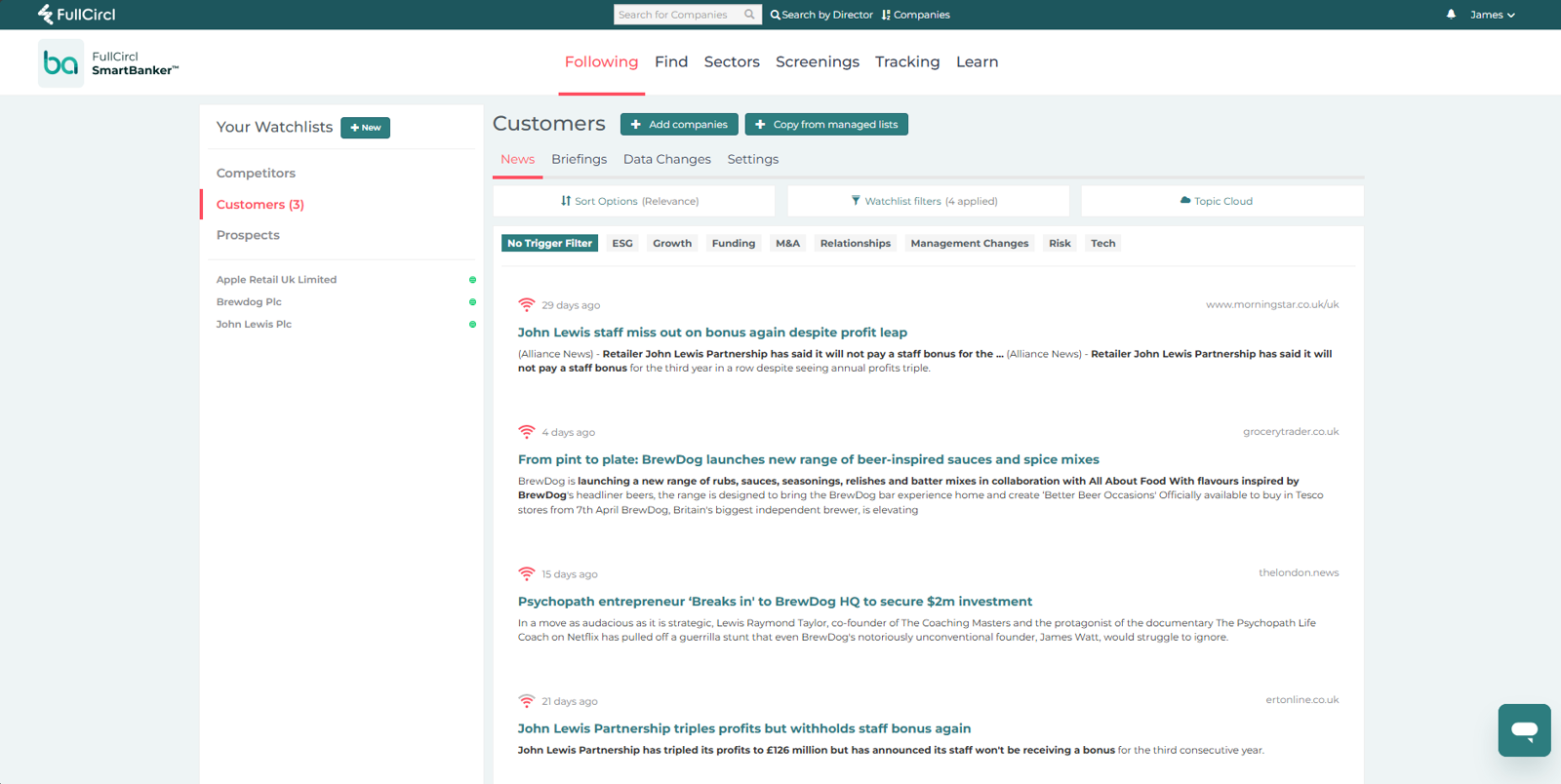
Task: Go to the Following tab
Action: [601, 62]
